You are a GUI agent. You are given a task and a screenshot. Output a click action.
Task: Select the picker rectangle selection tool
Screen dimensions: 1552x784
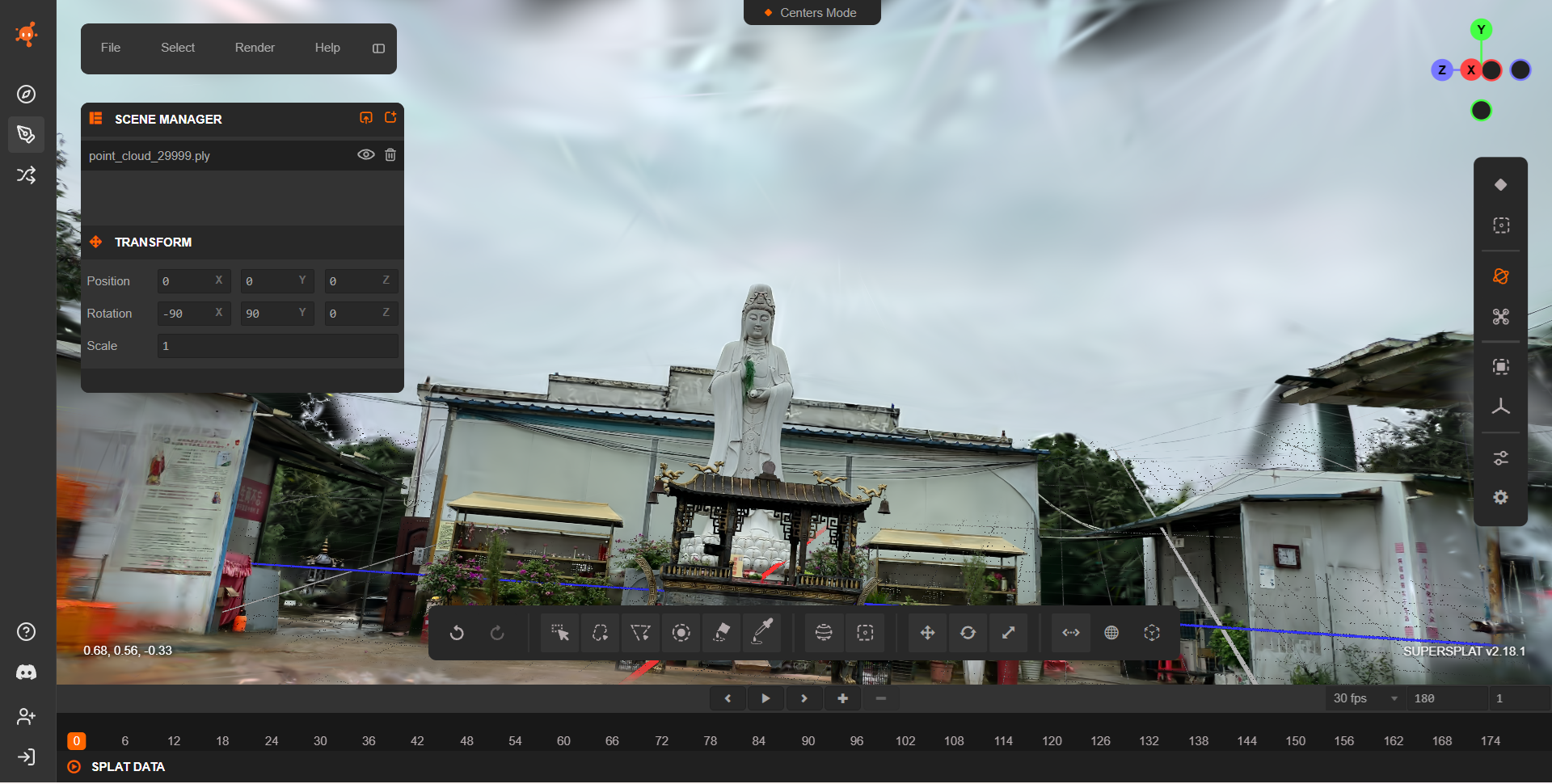pos(559,633)
